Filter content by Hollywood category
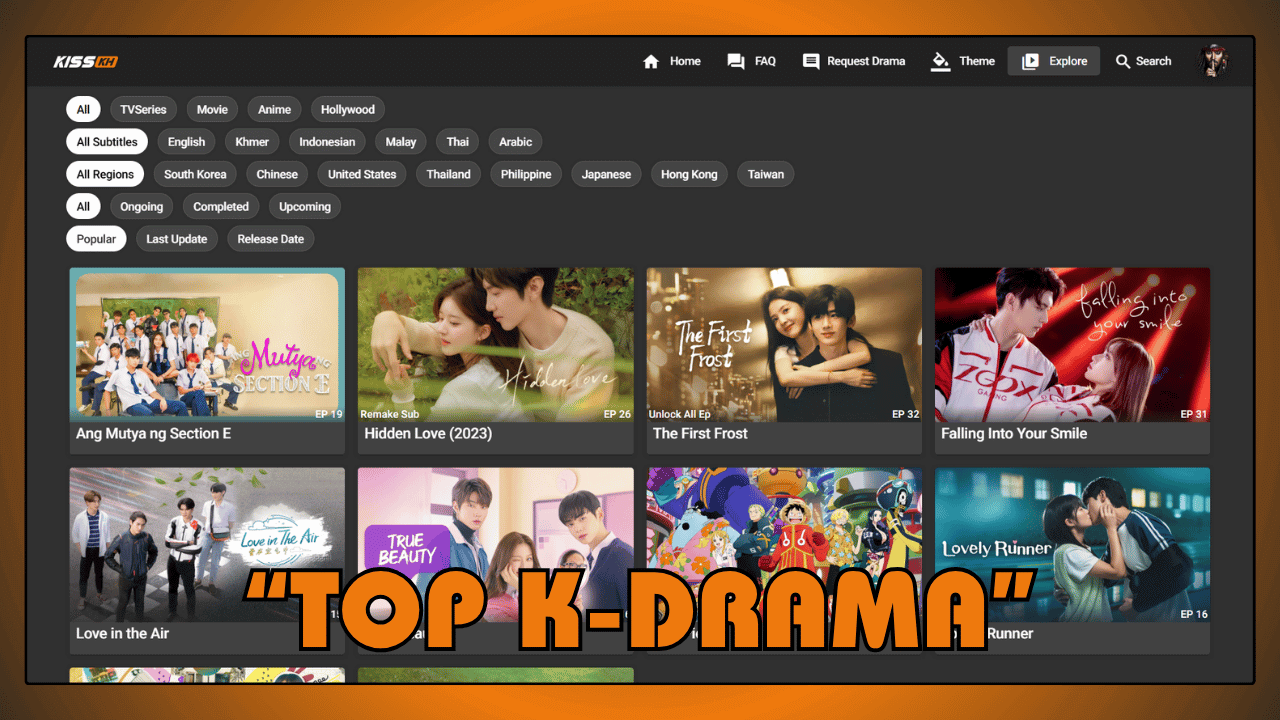 coord(347,109)
